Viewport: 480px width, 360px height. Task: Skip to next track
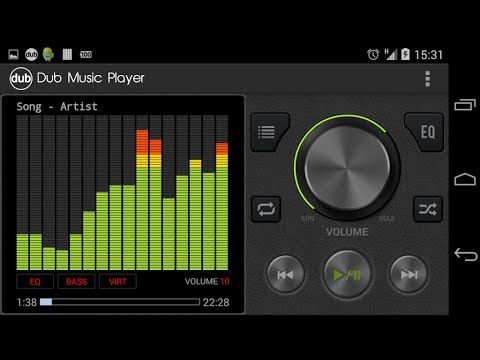409,275
